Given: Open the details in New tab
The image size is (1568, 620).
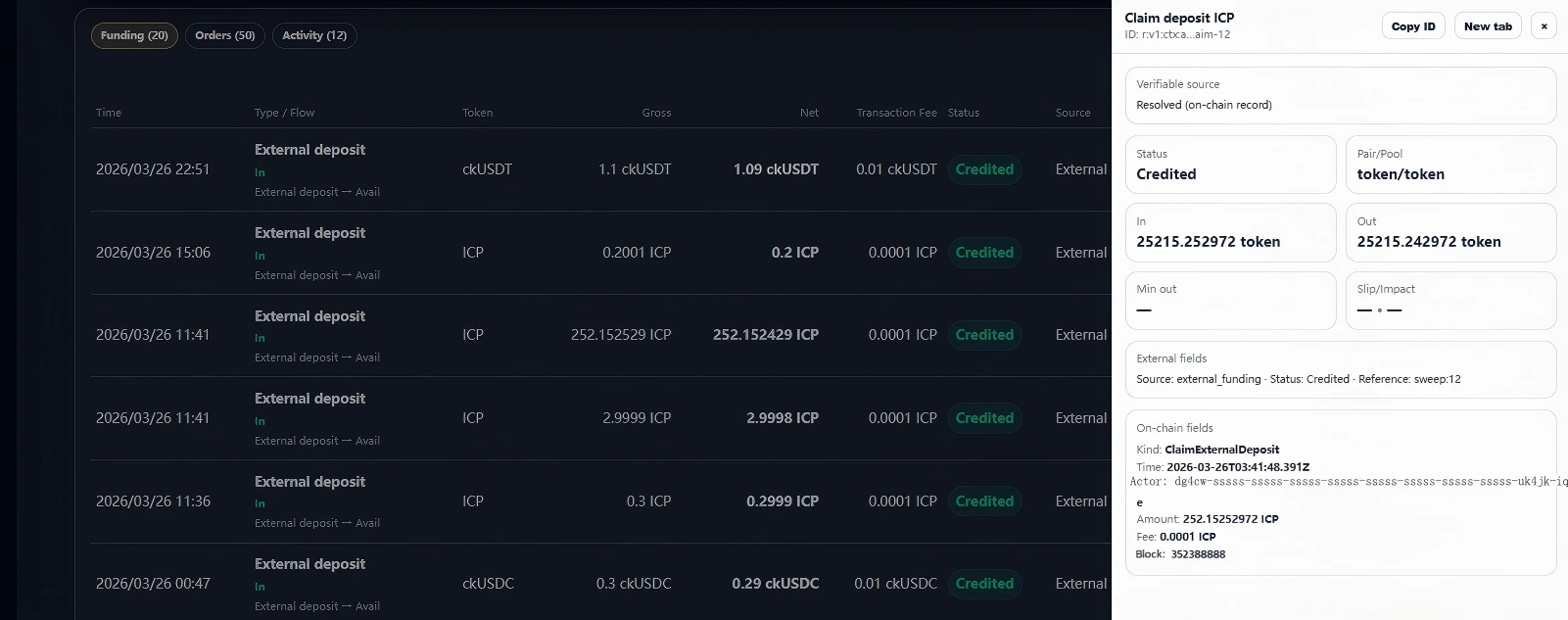Looking at the screenshot, I should (x=1487, y=26).
